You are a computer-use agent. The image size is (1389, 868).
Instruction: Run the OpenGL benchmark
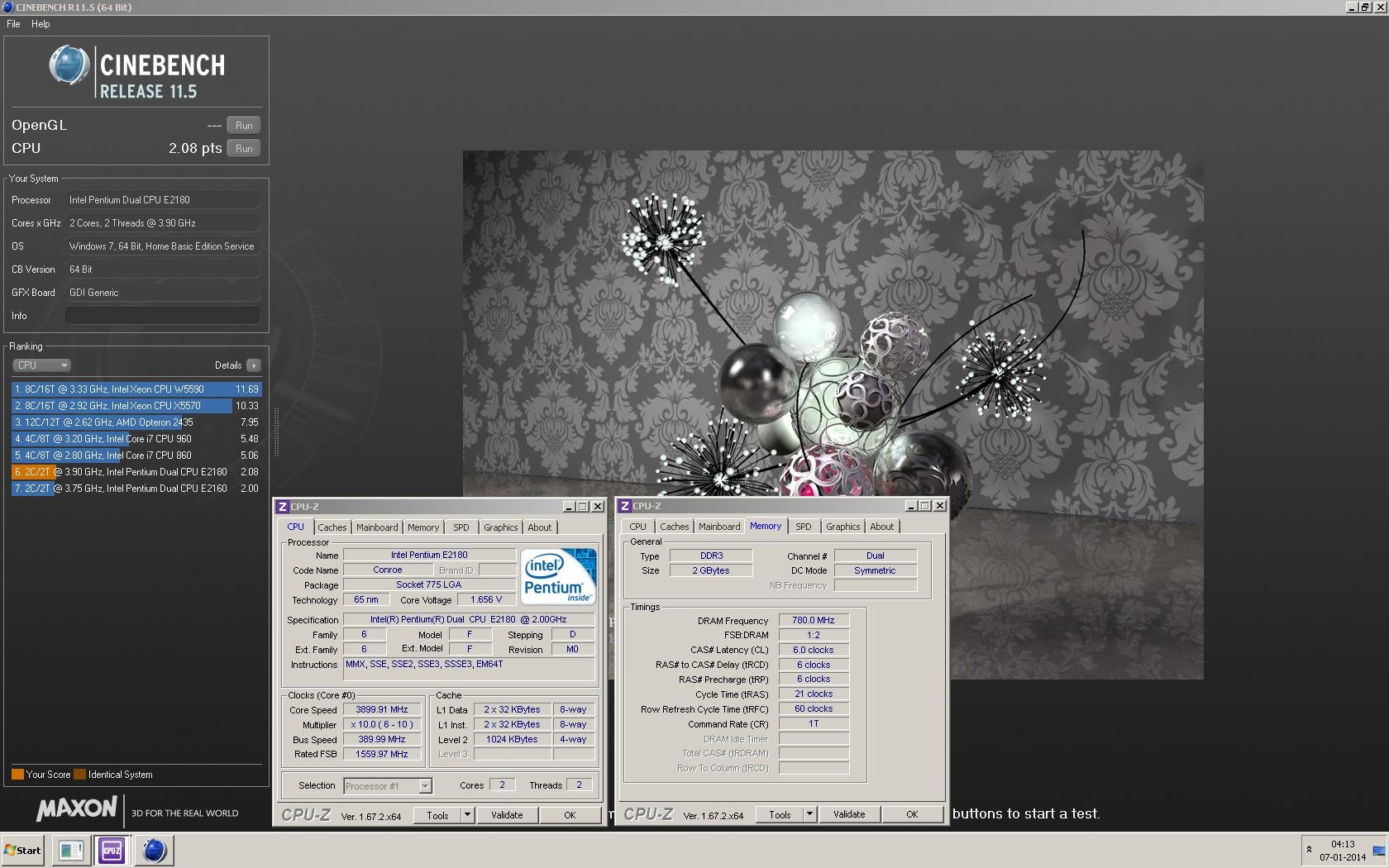pyautogui.click(x=244, y=126)
